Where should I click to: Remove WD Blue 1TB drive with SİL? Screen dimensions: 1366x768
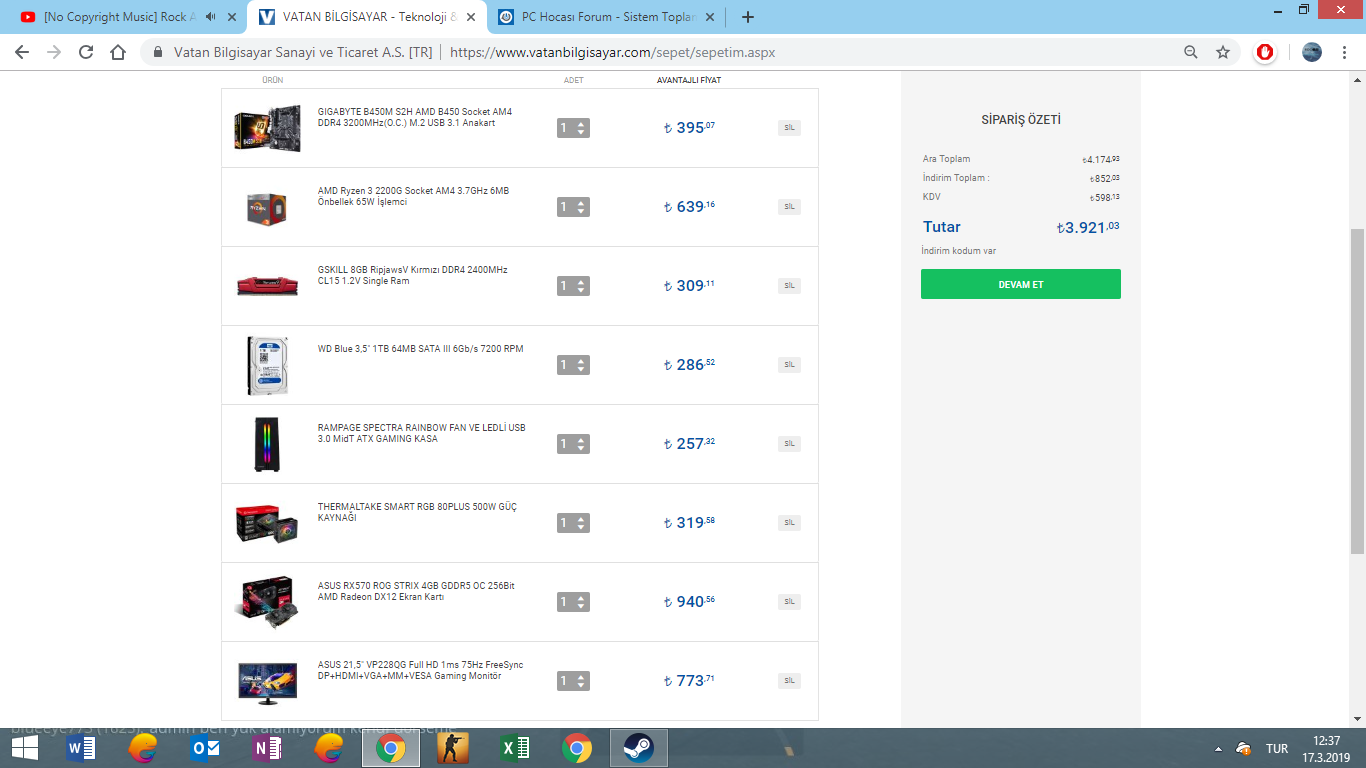(789, 365)
